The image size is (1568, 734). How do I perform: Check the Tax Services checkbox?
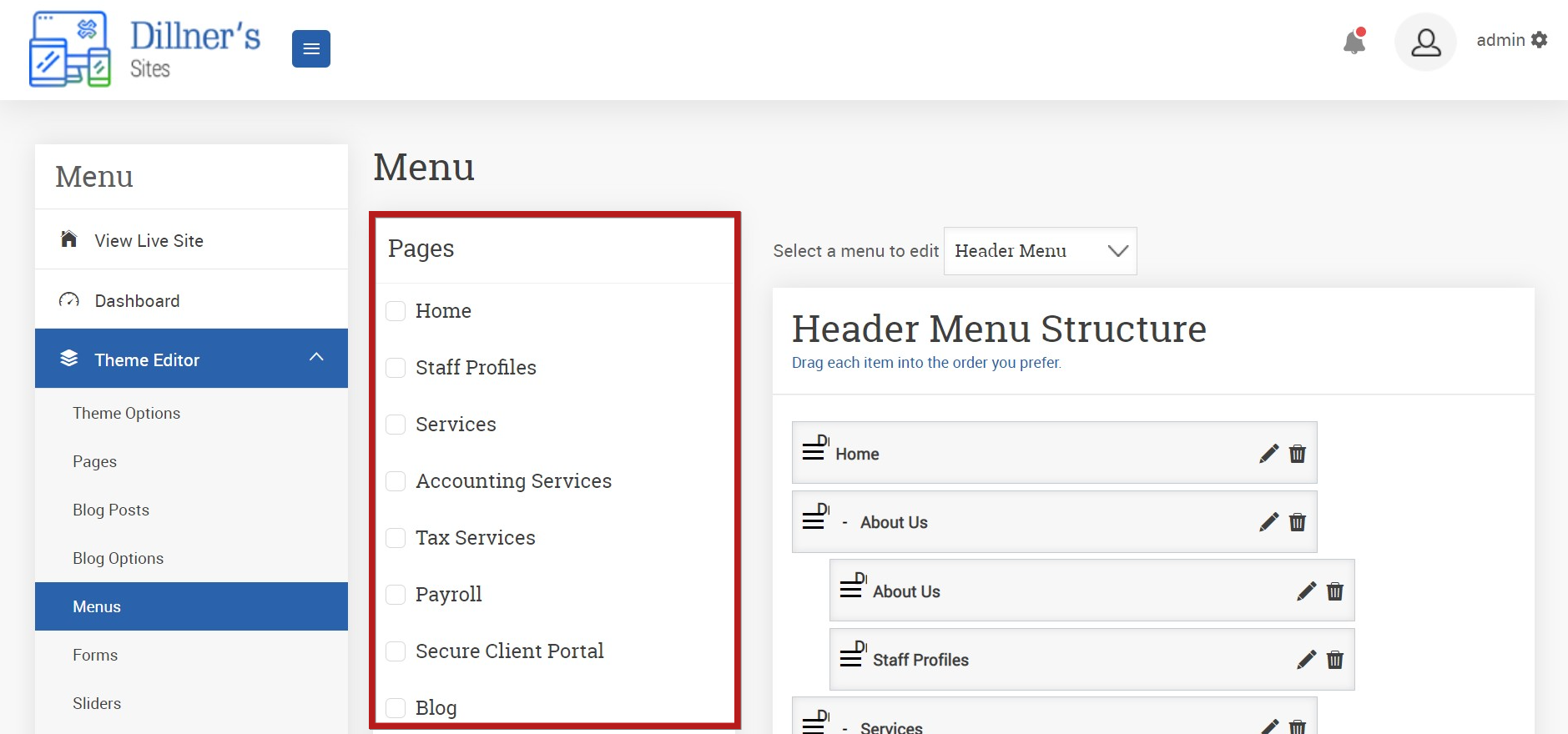click(x=396, y=538)
